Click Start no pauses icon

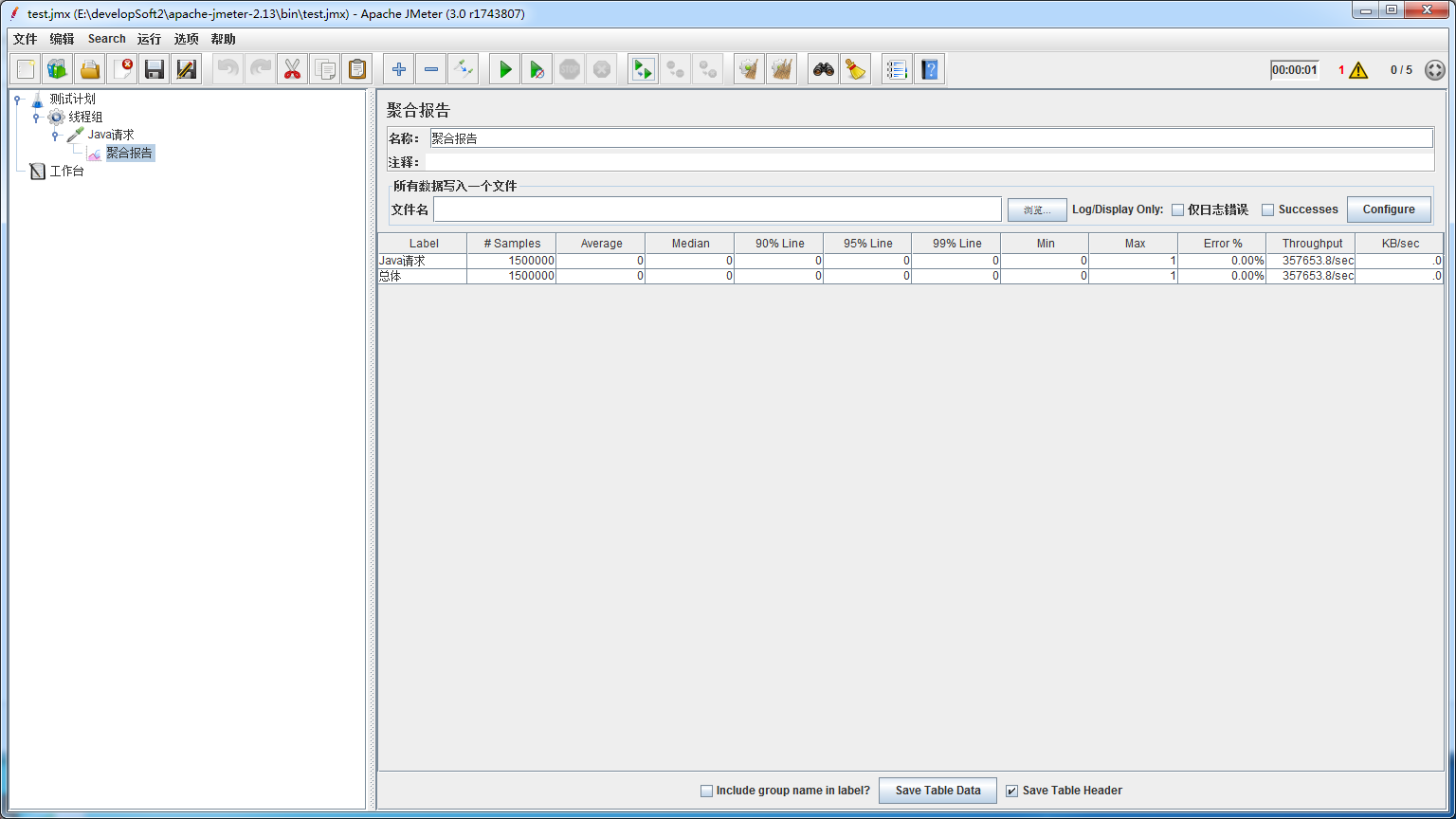pos(537,69)
